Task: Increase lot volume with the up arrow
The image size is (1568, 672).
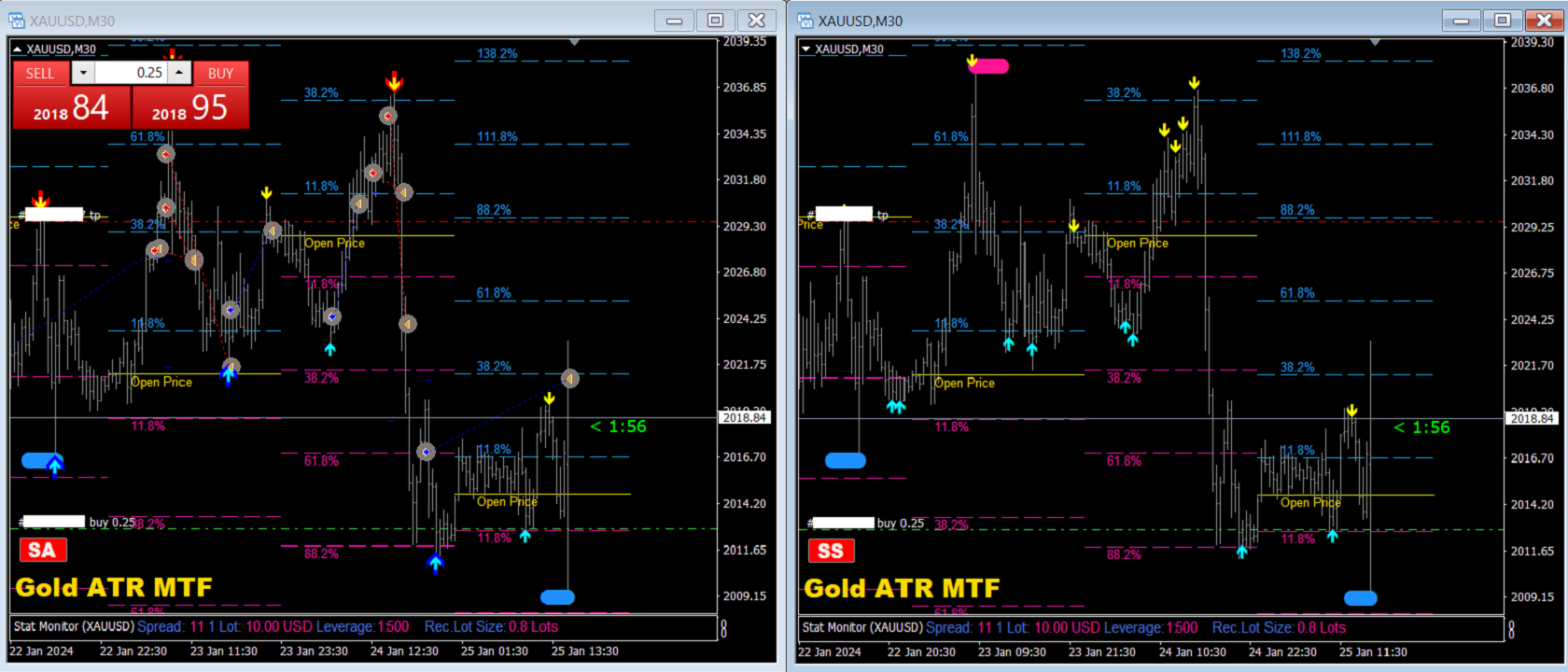Action: tap(179, 73)
